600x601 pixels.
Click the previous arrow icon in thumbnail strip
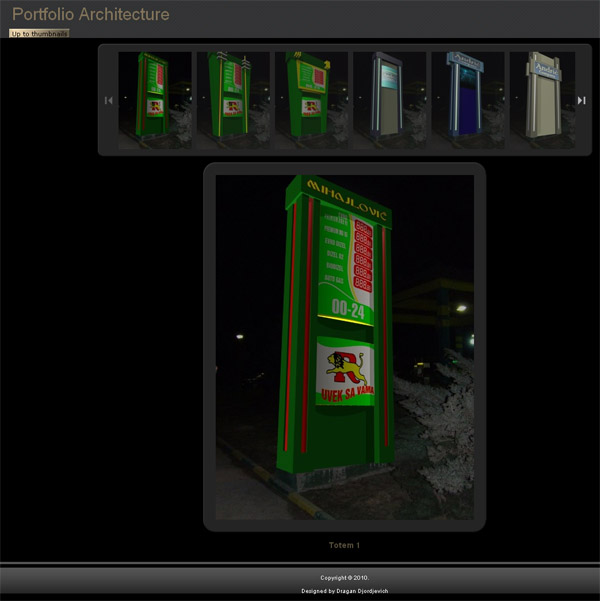(x=108, y=100)
